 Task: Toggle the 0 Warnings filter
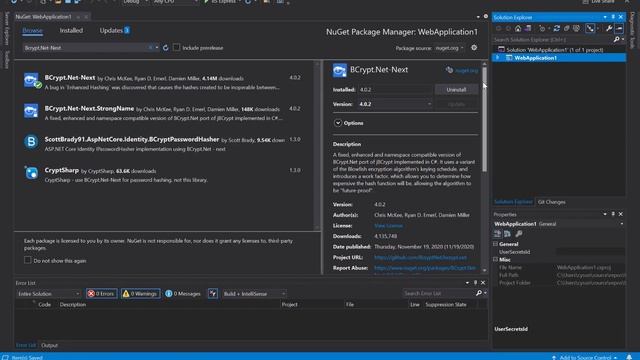coord(140,293)
